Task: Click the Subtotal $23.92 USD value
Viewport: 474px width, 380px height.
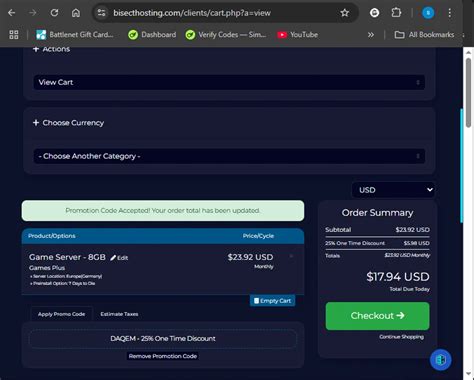Action: [x=412, y=230]
